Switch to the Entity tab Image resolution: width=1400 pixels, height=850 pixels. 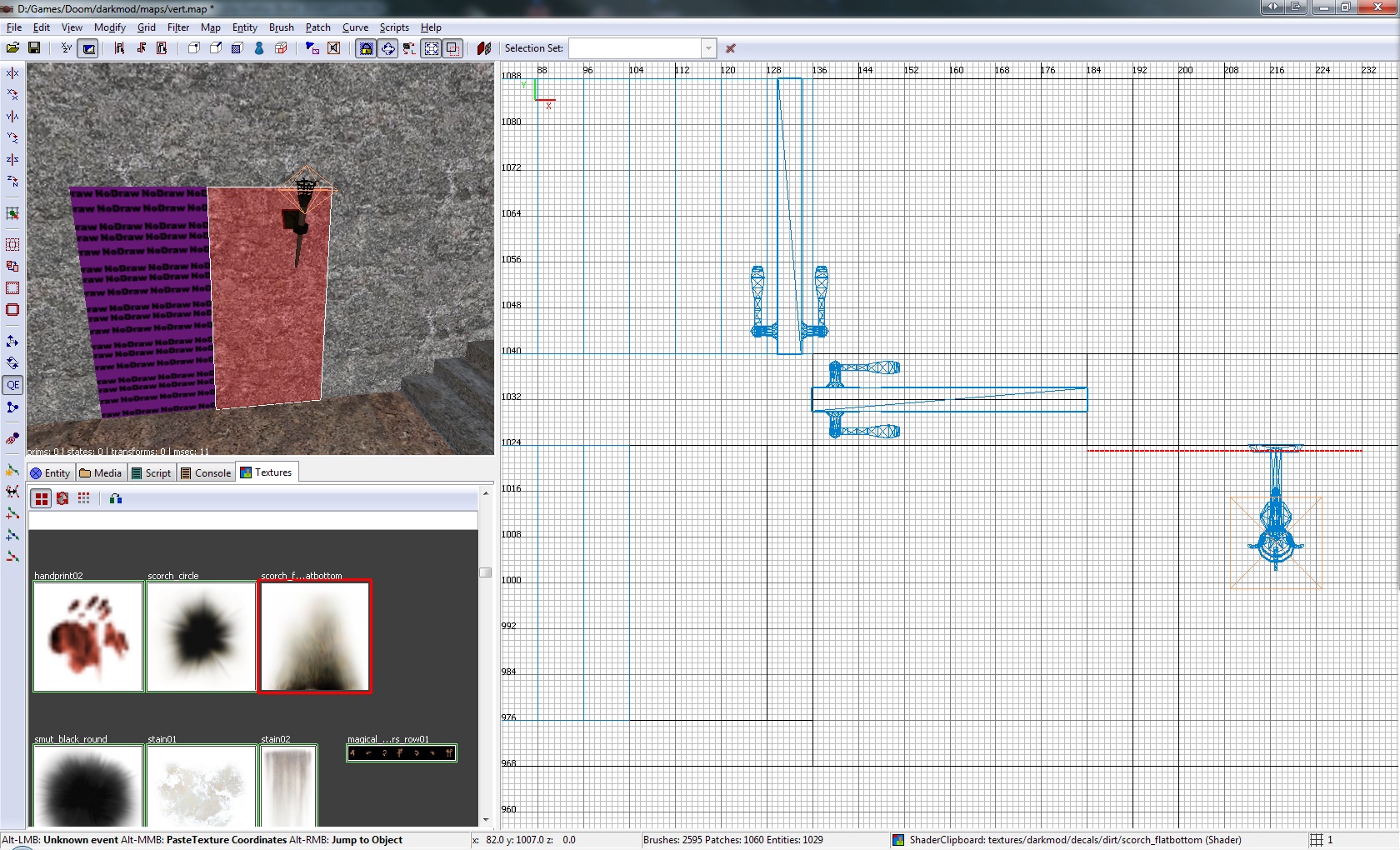pos(50,472)
